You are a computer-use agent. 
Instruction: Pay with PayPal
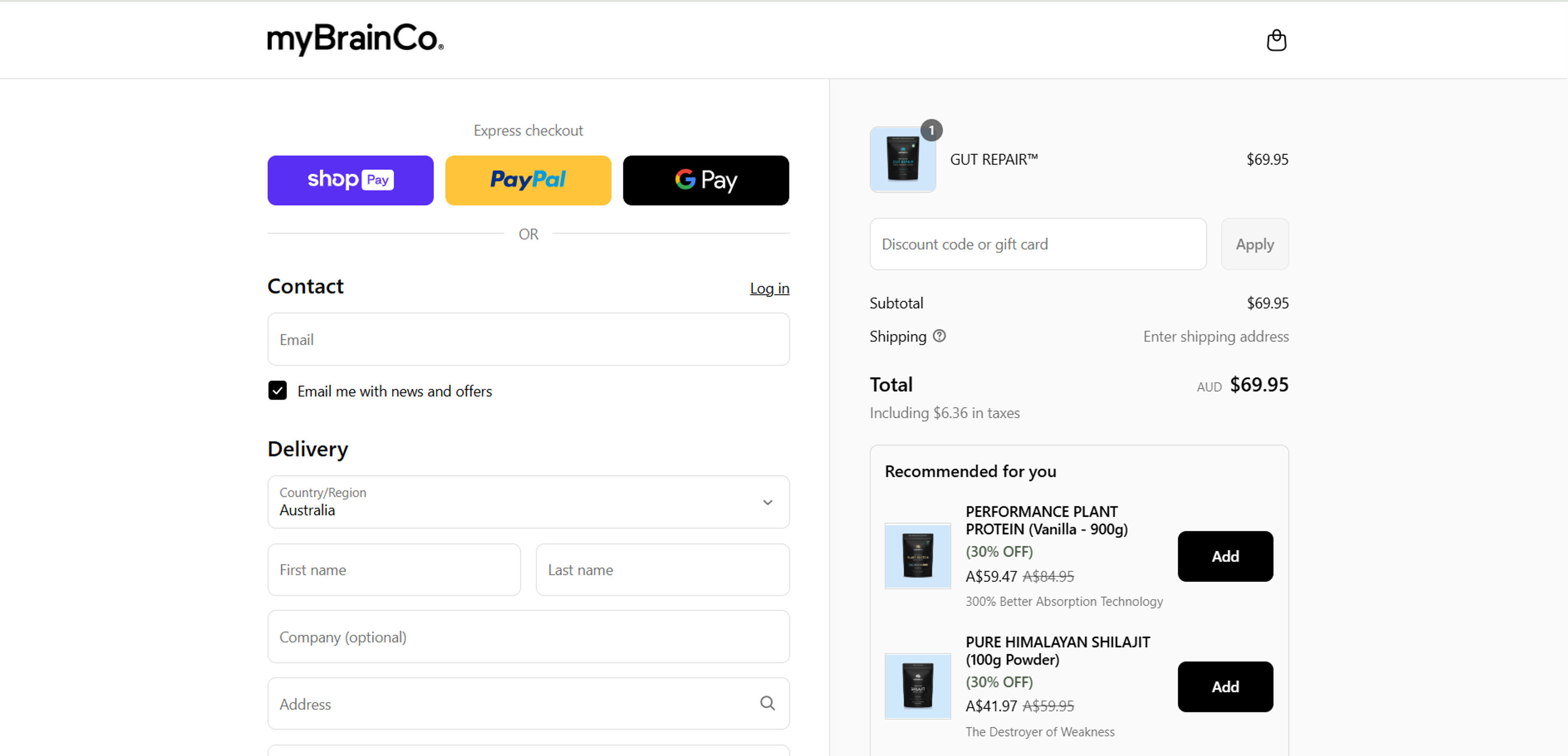tap(528, 180)
